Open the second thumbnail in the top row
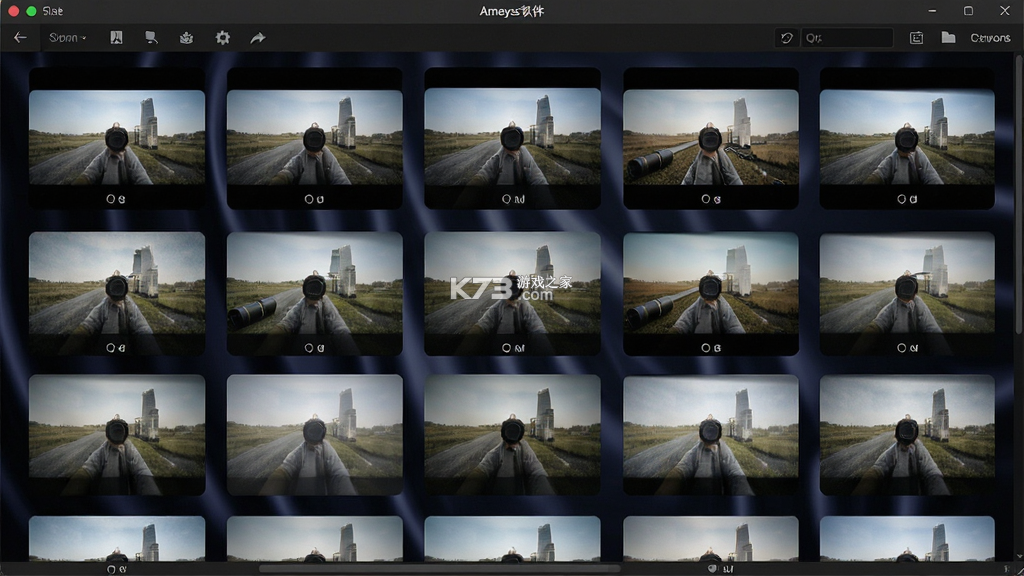1024x576 pixels. (315, 137)
